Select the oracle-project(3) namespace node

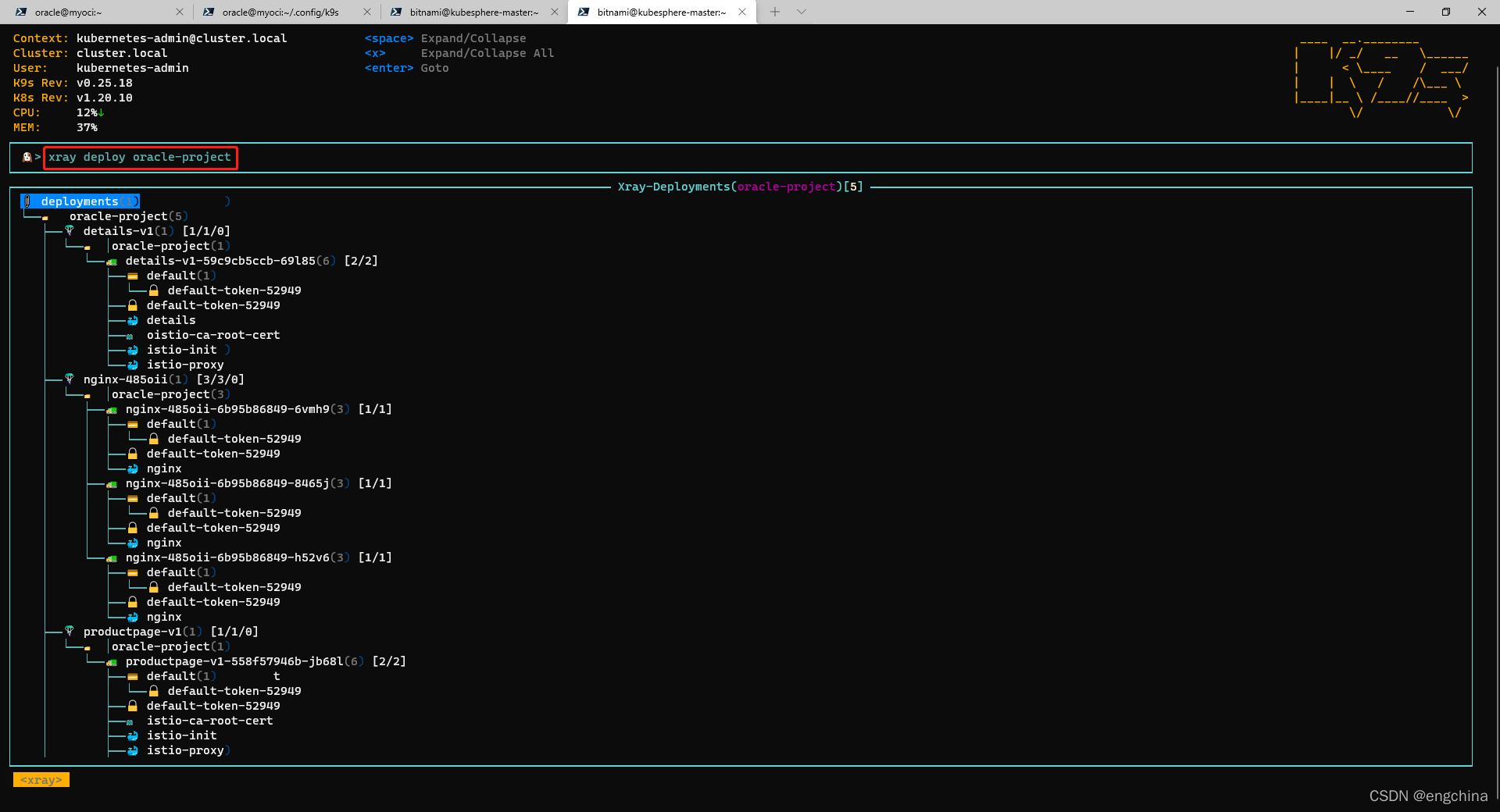point(170,394)
